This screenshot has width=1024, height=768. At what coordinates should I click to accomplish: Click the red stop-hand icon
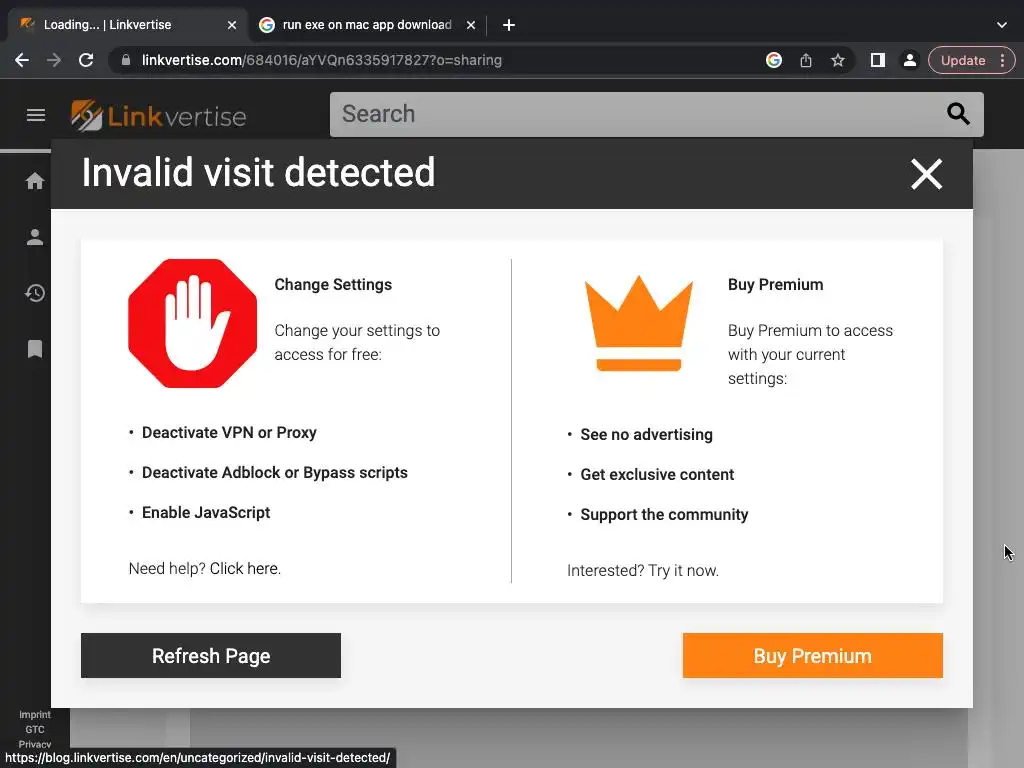193,323
